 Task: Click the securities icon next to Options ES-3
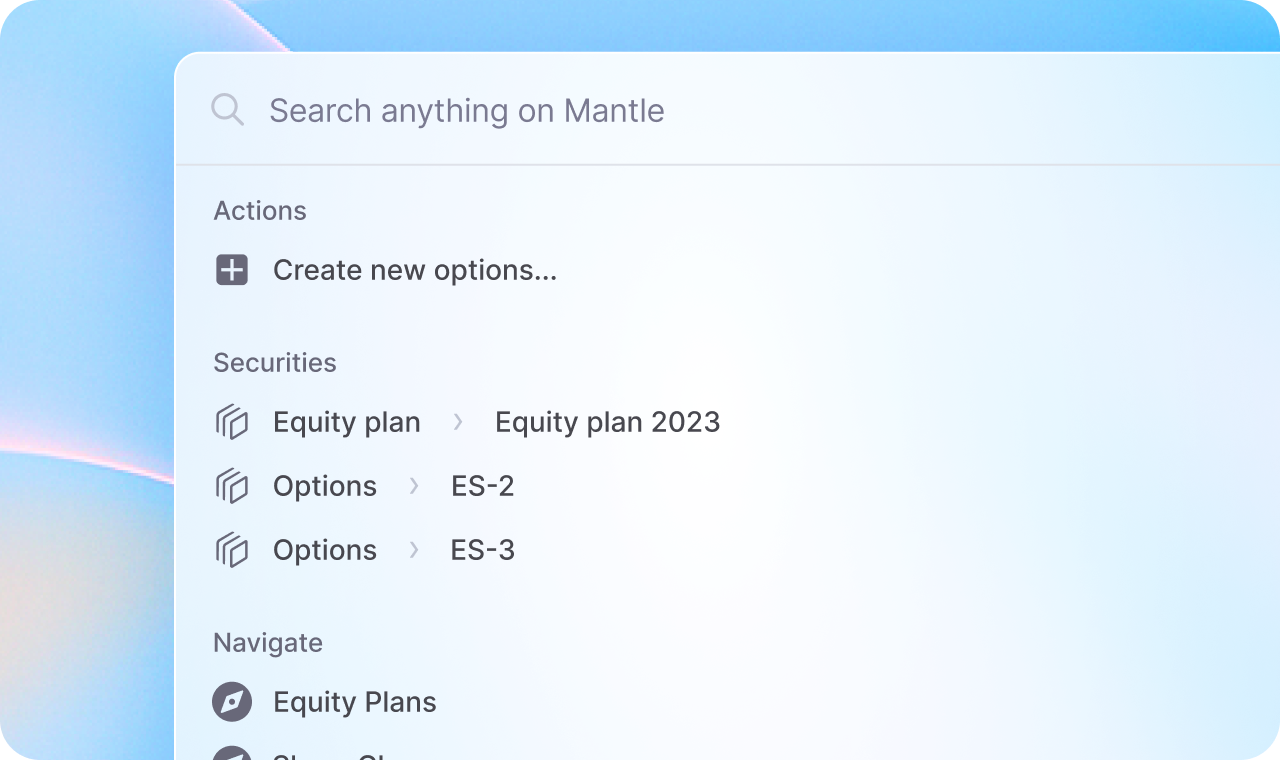coord(232,550)
